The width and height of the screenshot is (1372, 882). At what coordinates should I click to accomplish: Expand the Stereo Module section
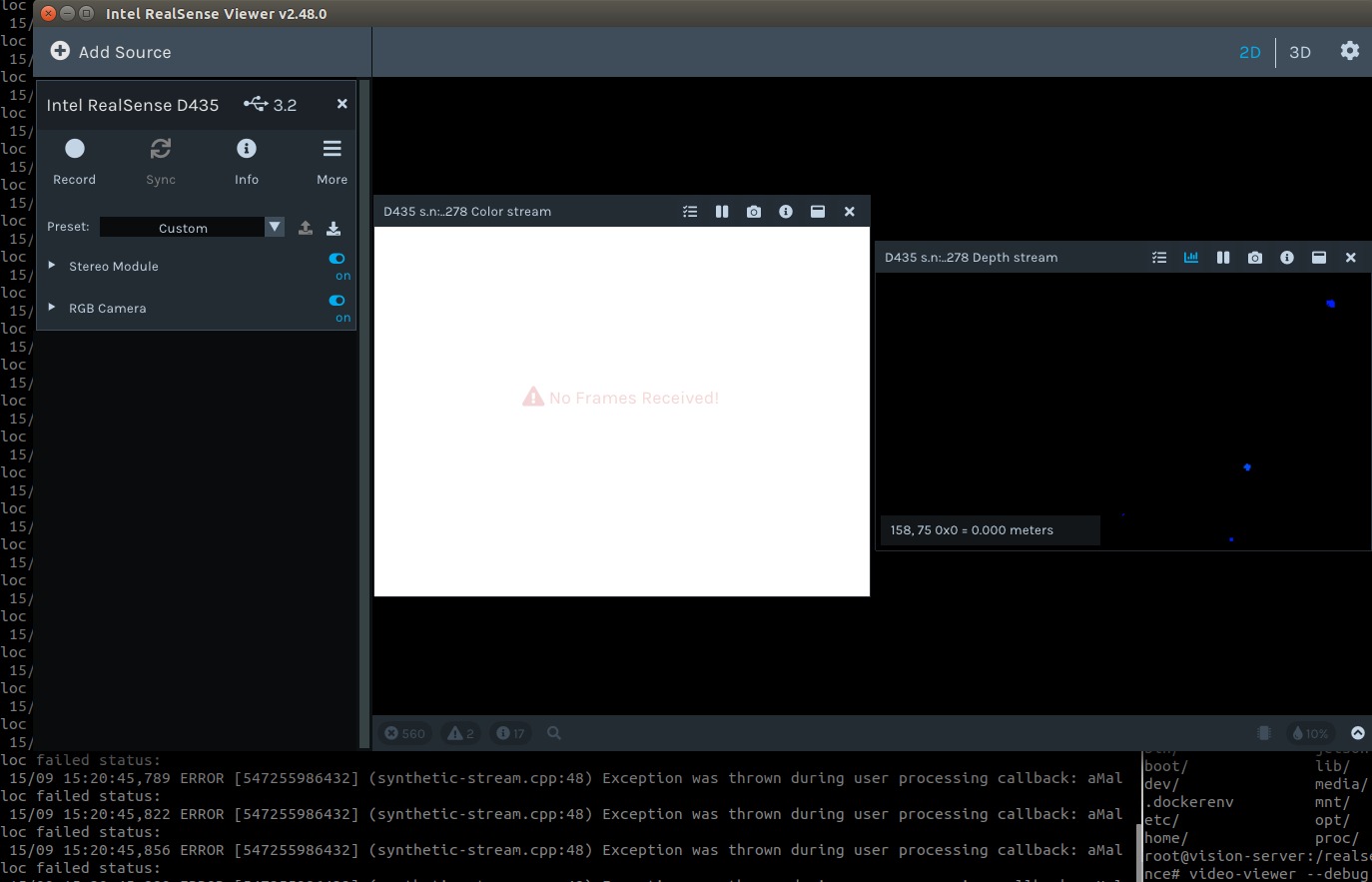click(x=52, y=266)
